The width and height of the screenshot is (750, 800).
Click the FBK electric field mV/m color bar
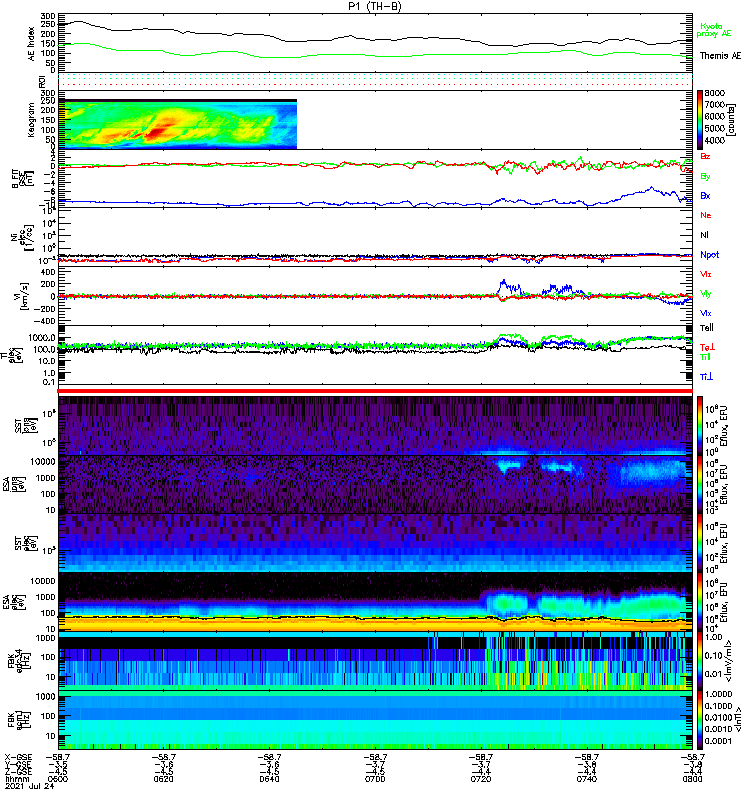(x=700, y=661)
